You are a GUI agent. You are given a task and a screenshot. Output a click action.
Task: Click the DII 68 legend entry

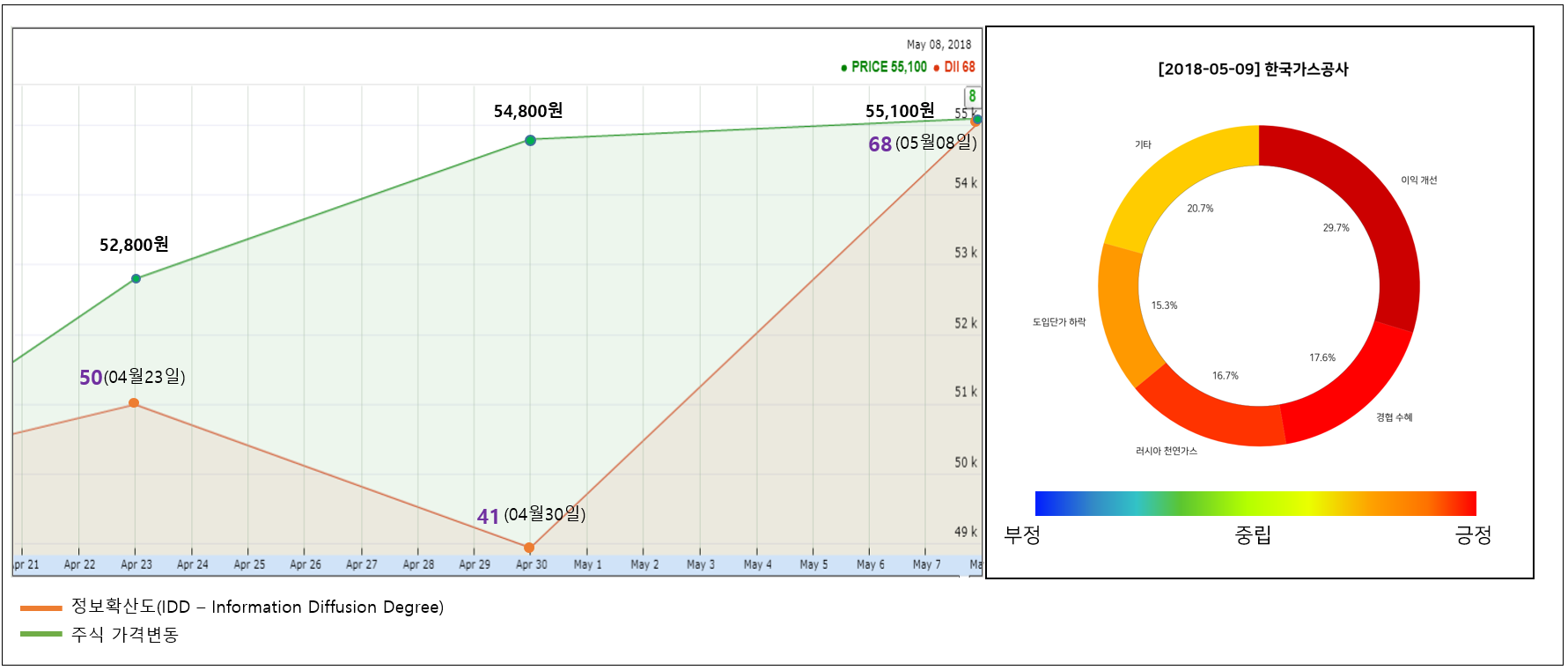click(x=954, y=67)
